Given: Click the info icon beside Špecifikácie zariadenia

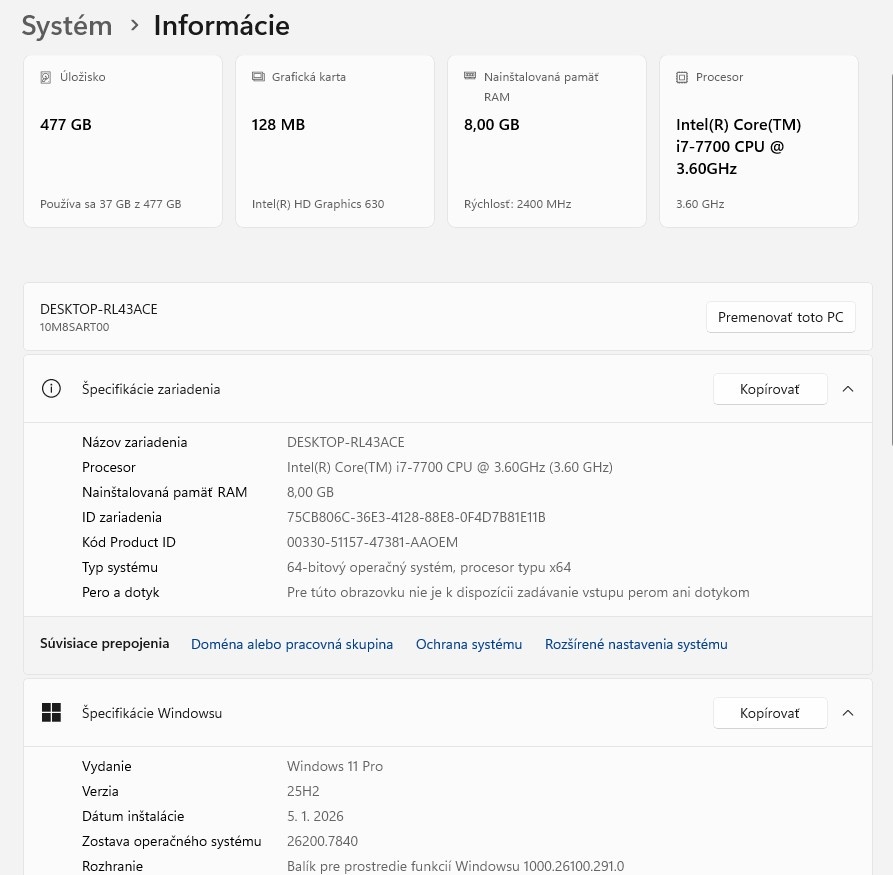Looking at the screenshot, I should click(51, 388).
